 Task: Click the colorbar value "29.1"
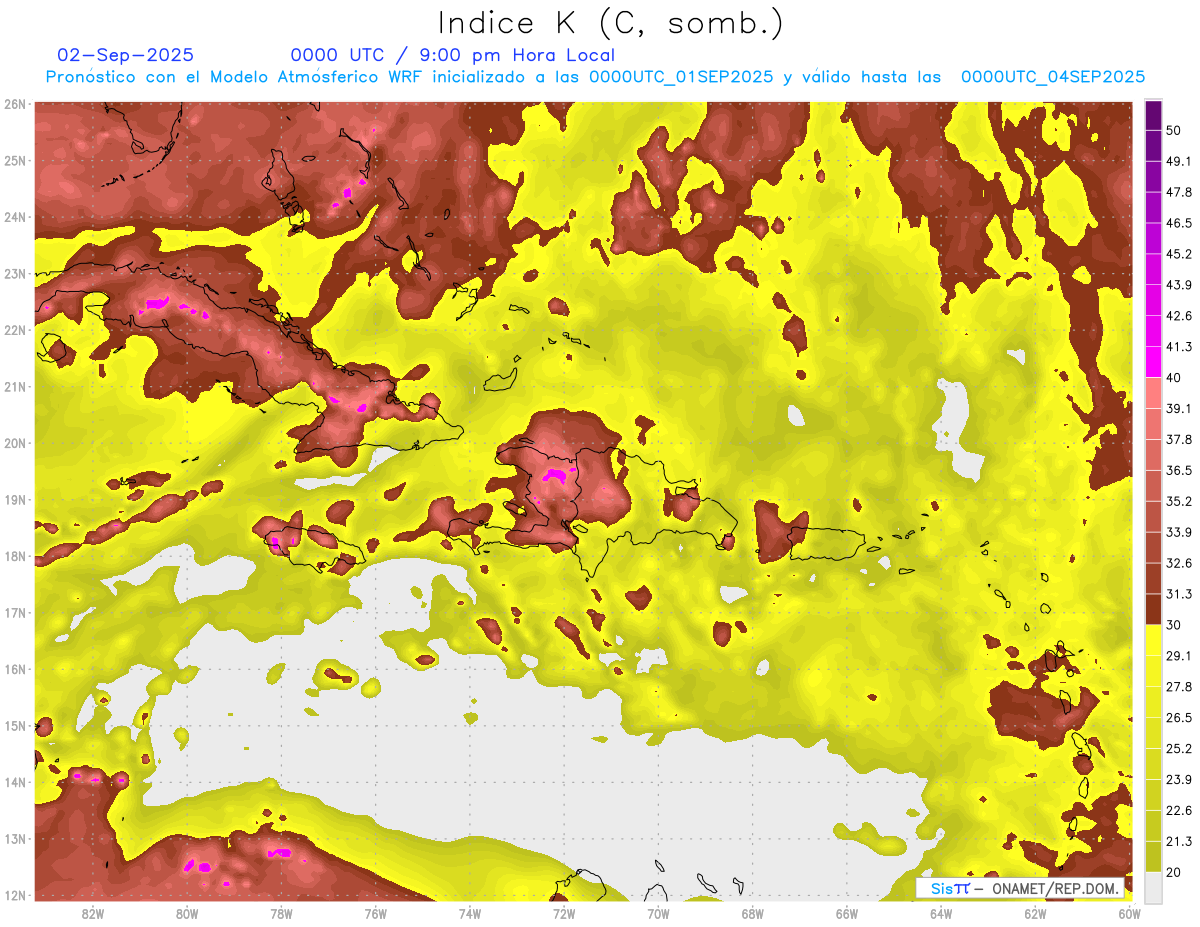pos(1177,656)
